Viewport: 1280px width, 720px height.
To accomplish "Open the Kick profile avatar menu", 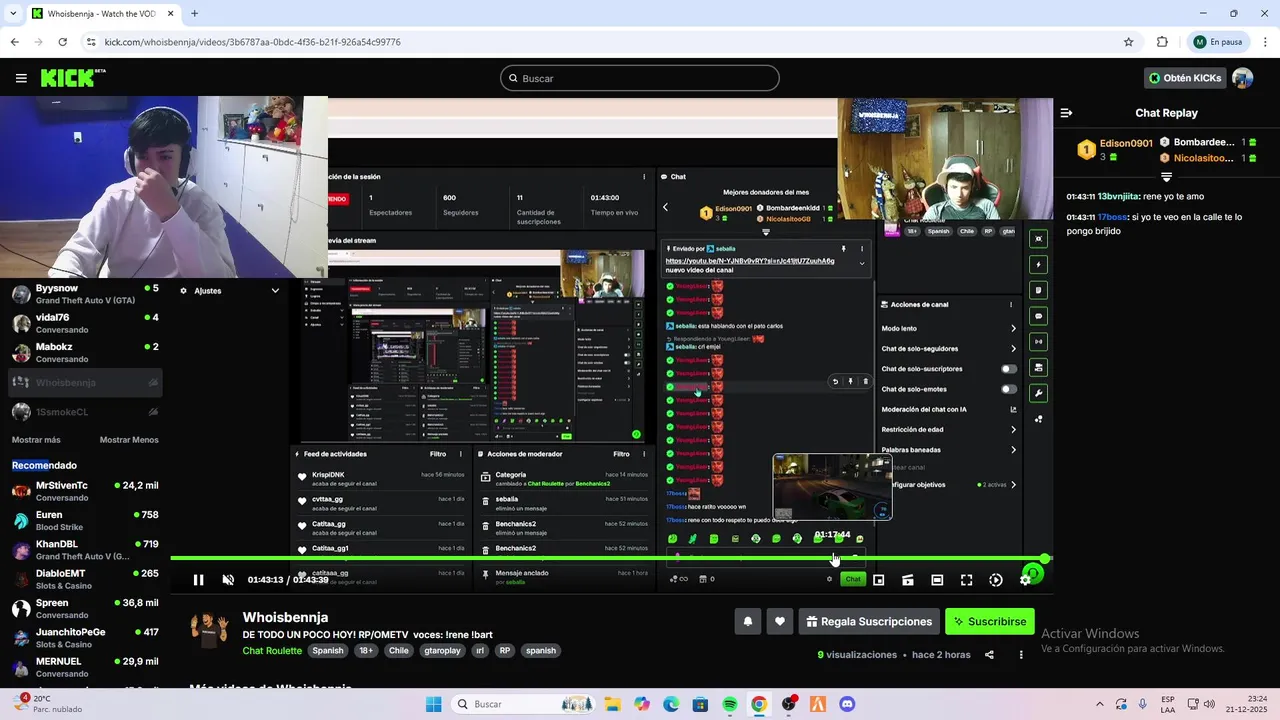I will (x=1243, y=78).
